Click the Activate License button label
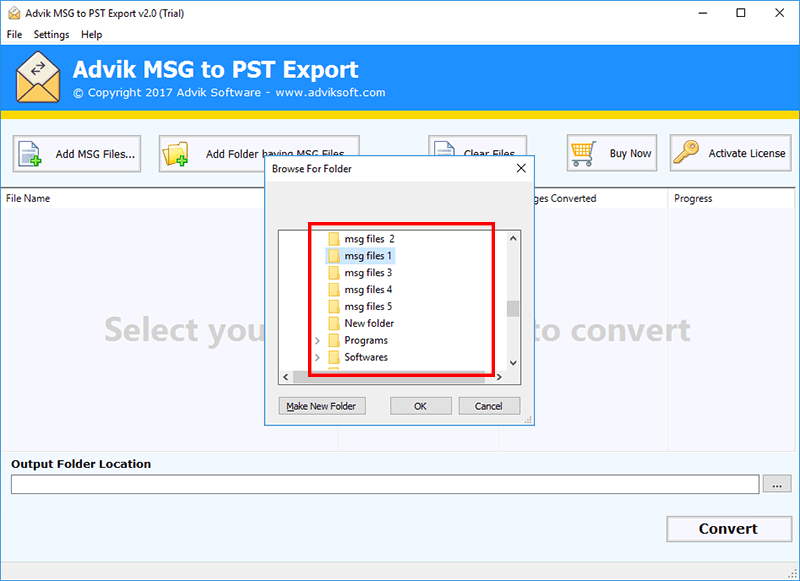 [x=746, y=153]
